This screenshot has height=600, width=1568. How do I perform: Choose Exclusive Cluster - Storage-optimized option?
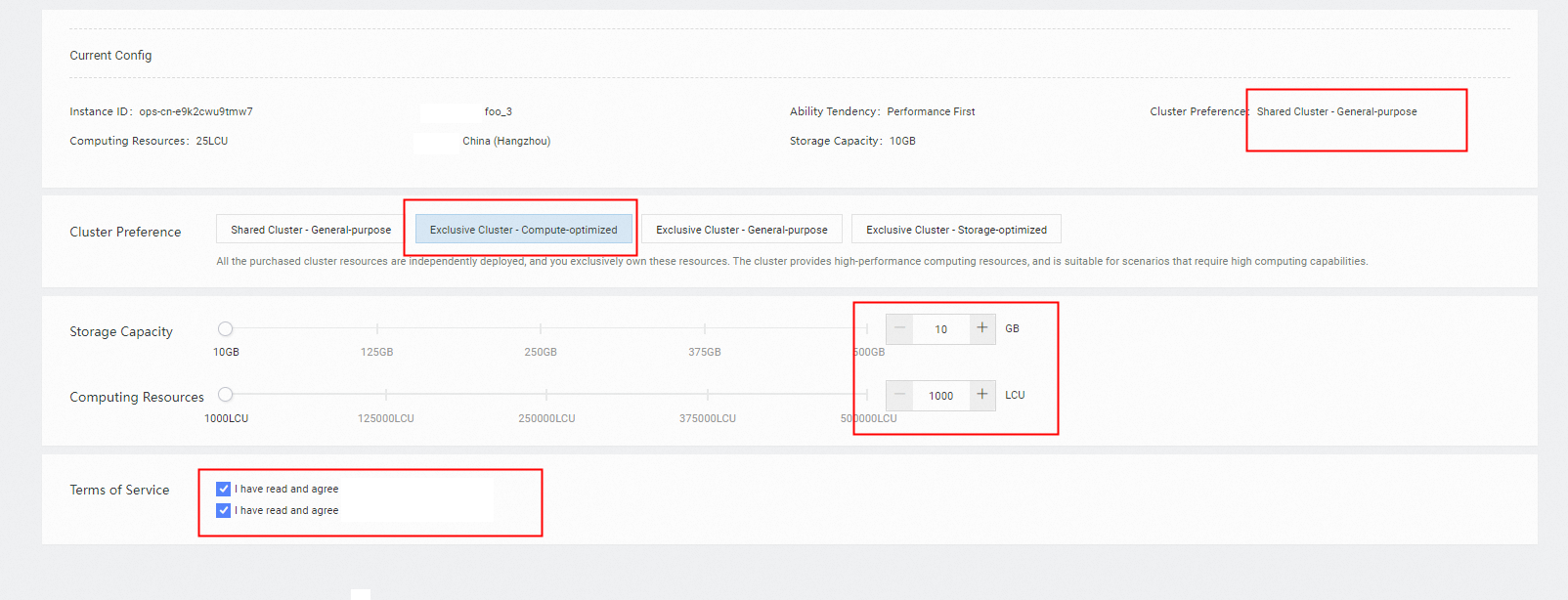[956, 230]
